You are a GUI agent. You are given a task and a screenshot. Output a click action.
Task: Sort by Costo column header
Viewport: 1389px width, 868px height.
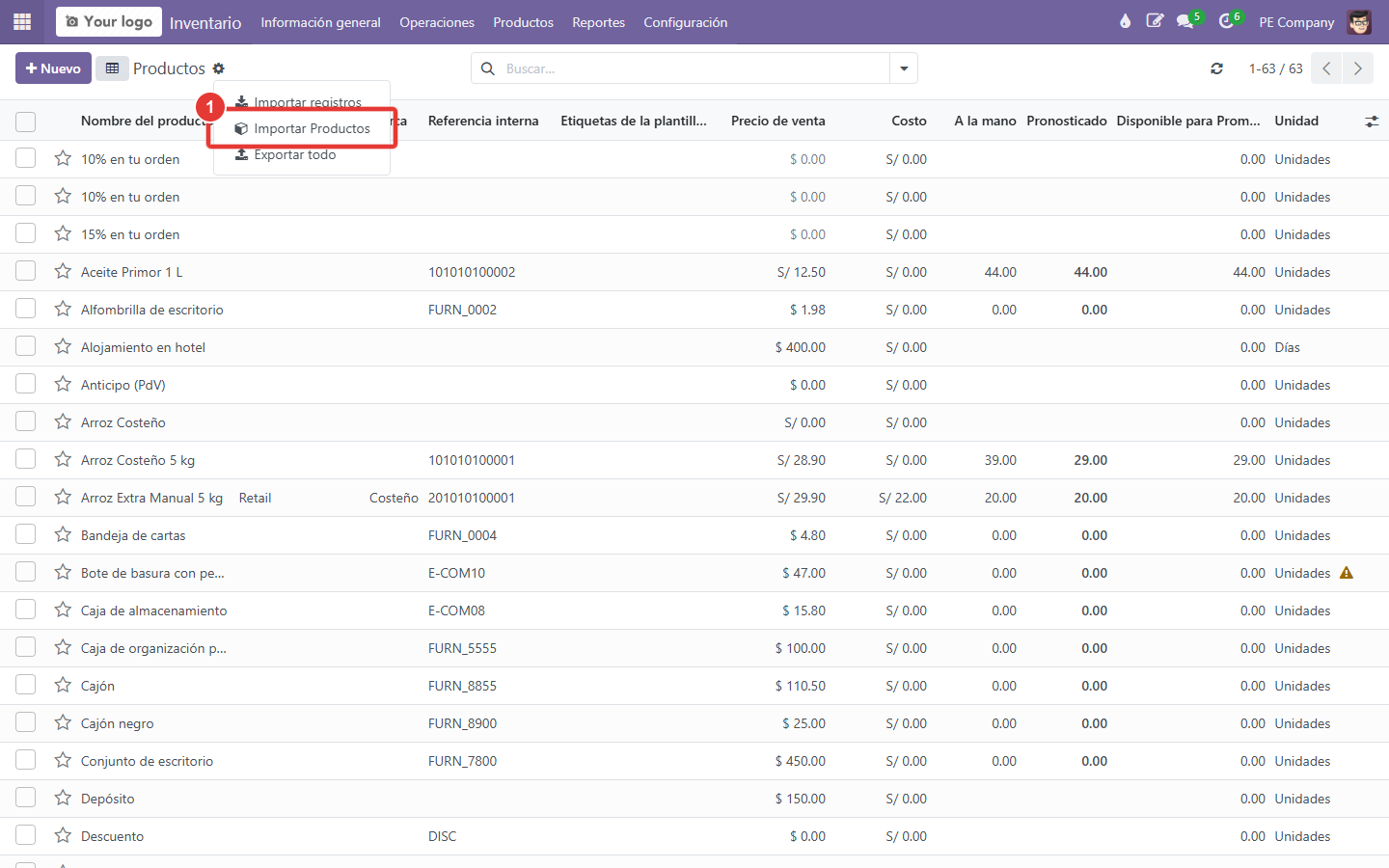click(909, 122)
